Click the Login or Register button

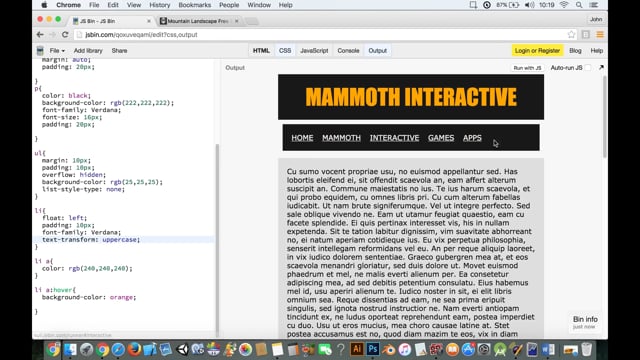click(537, 51)
